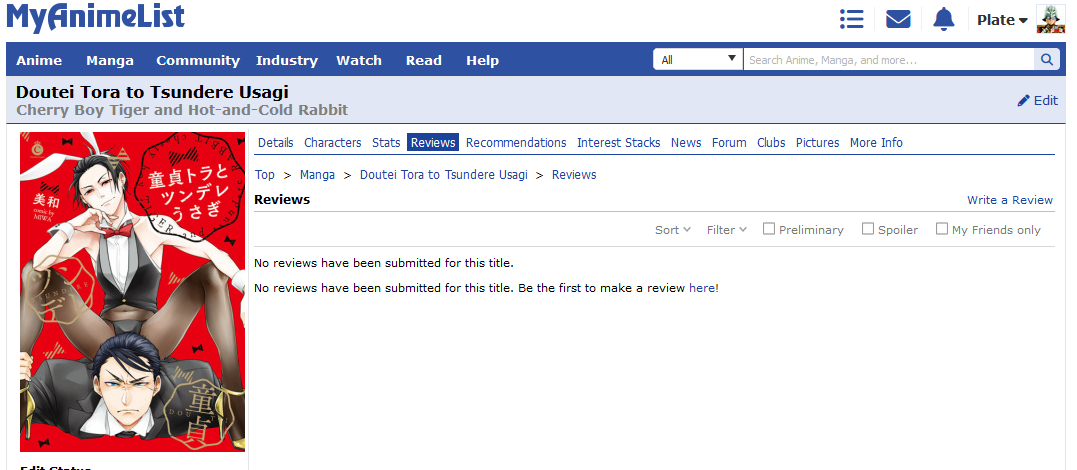Switch to the News tab
Image resolution: width=1077 pixels, height=470 pixels.
(x=686, y=142)
